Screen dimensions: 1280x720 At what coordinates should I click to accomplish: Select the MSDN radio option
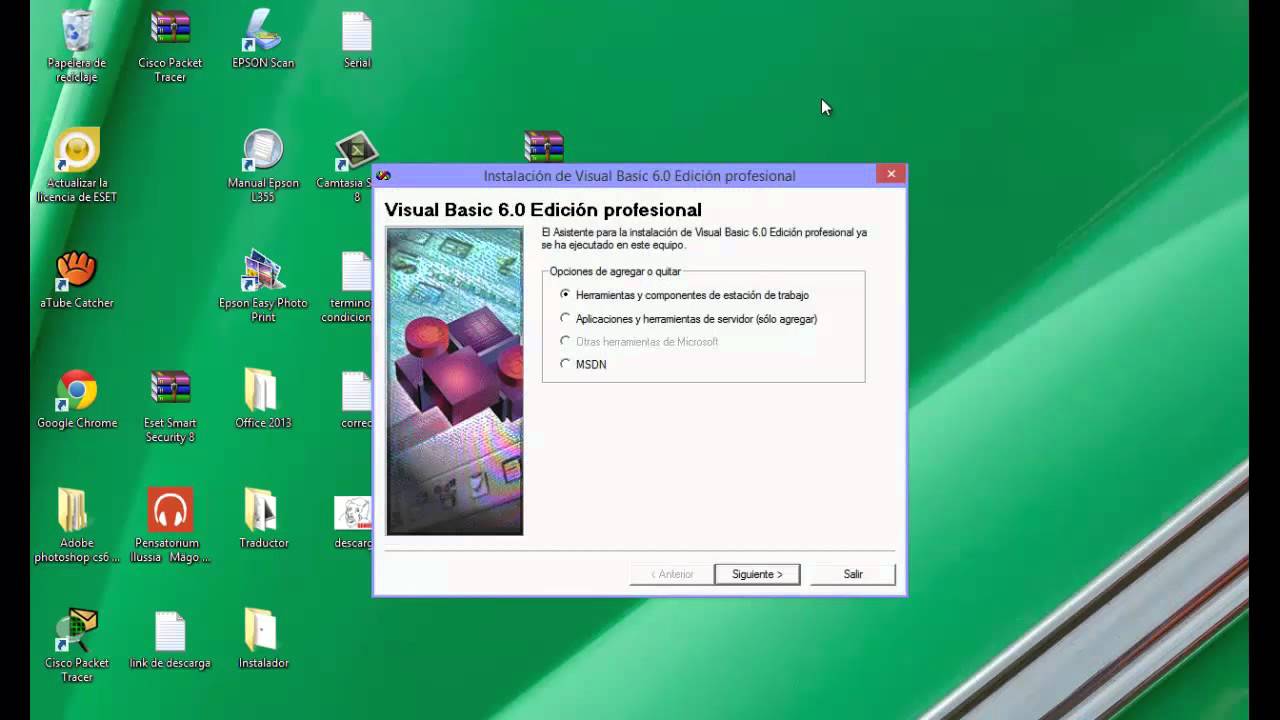point(584,364)
